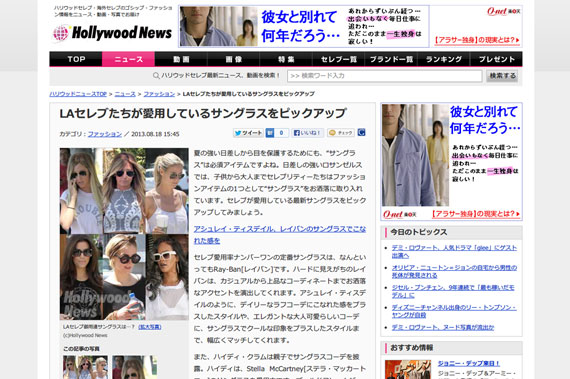The width and height of the screenshot is (570, 379).
Task: Click the article title LAセレブたちが愛用
Action: coord(203,113)
